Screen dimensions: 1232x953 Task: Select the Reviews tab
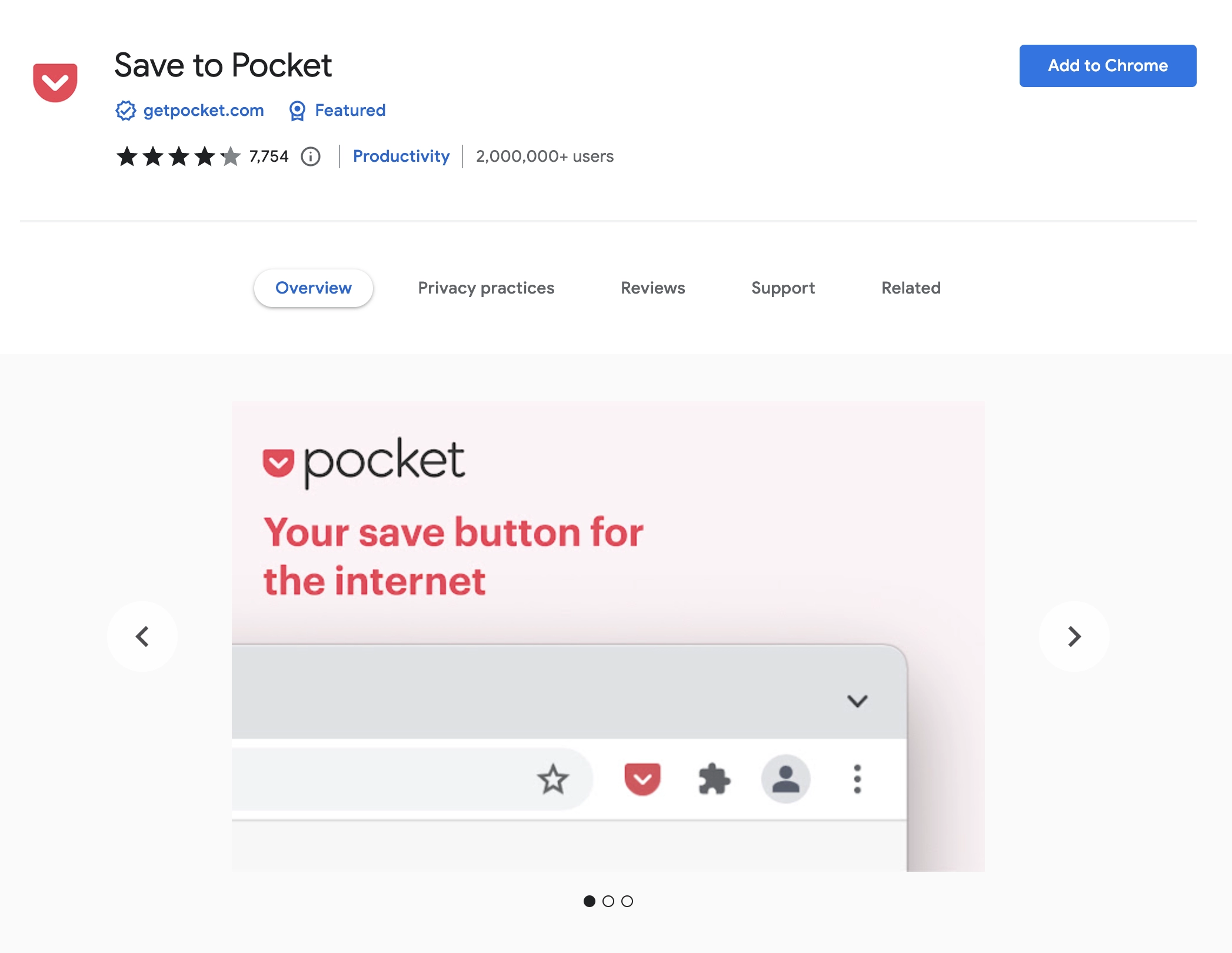[x=652, y=288]
